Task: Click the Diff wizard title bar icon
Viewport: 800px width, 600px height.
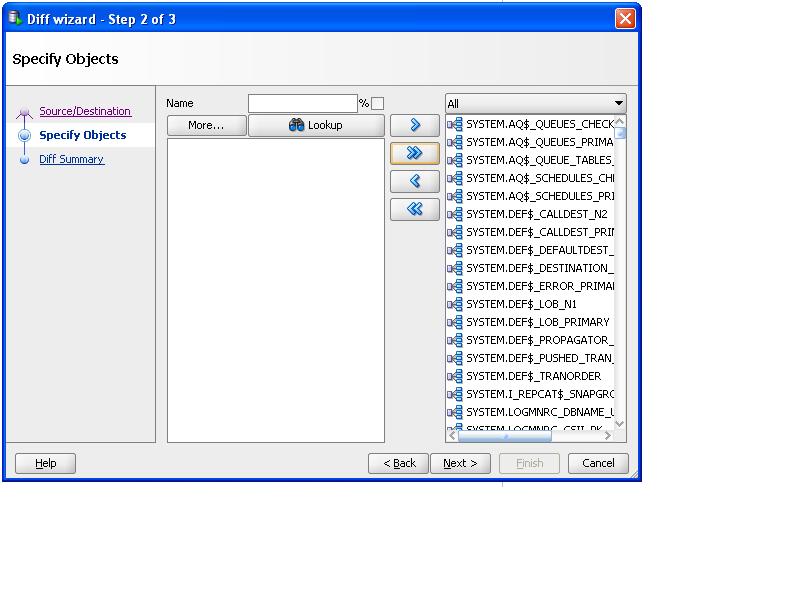Action: (x=15, y=19)
